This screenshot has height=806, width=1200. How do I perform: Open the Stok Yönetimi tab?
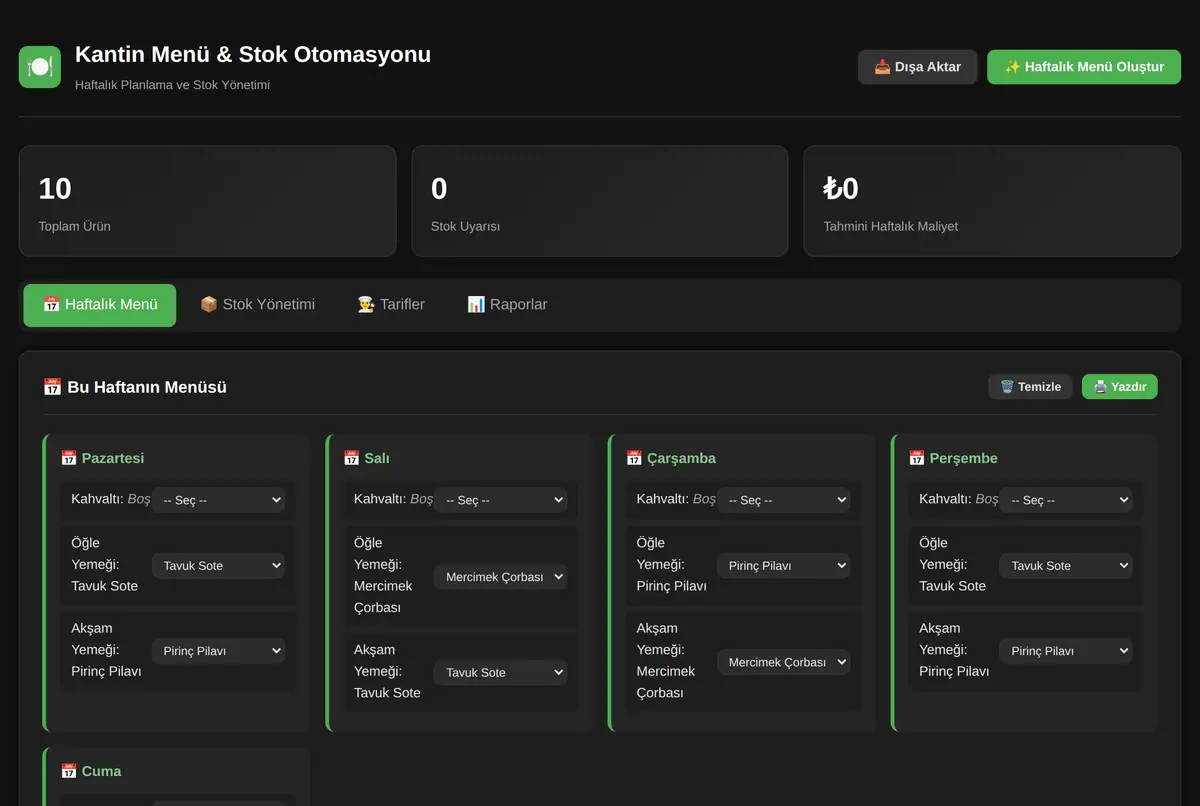(x=257, y=305)
